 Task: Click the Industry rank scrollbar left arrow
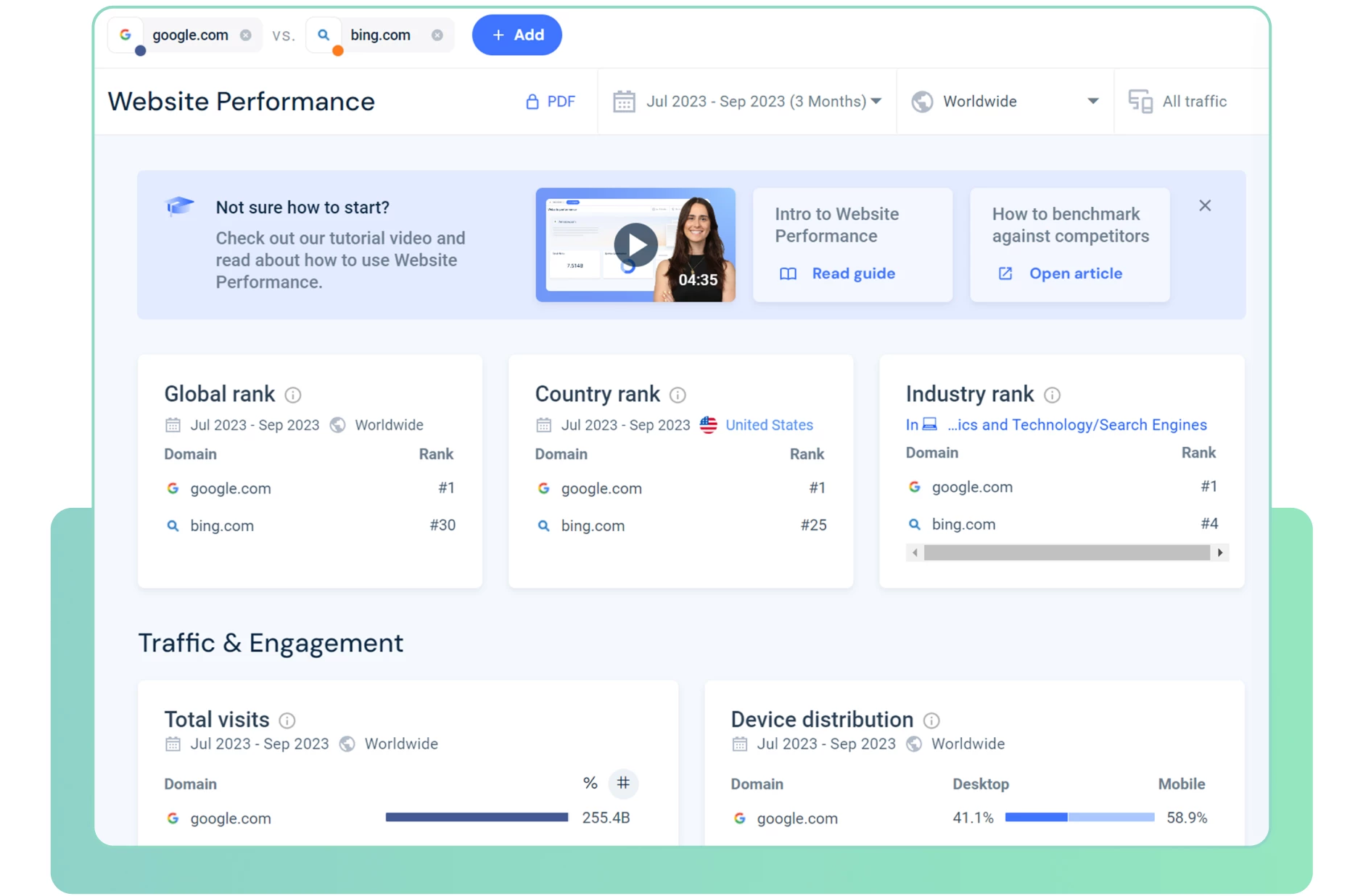click(915, 553)
